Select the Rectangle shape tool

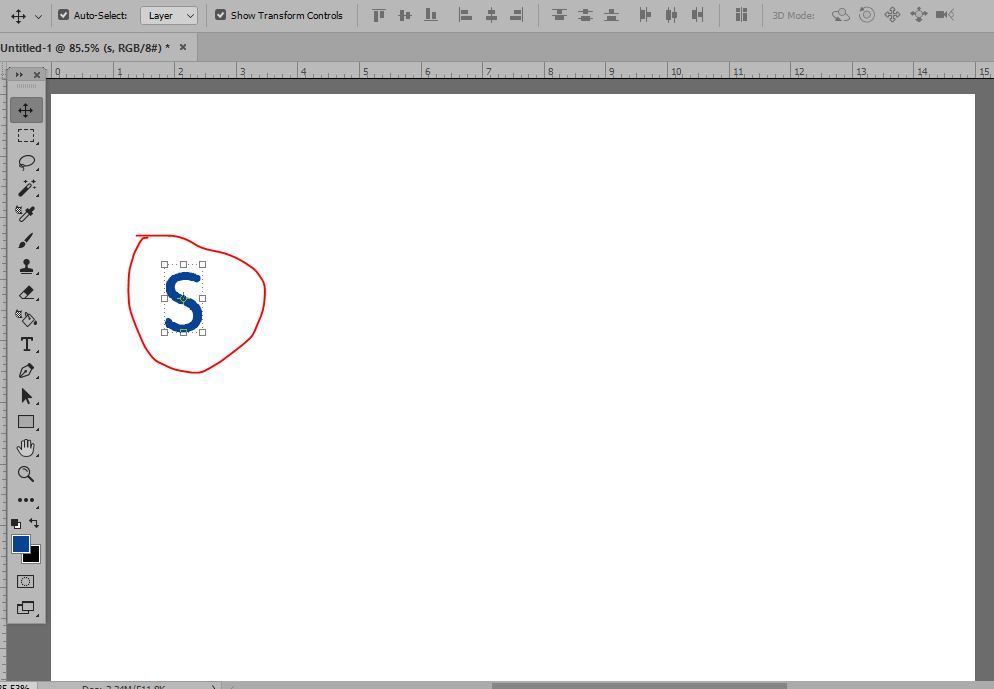point(26,422)
